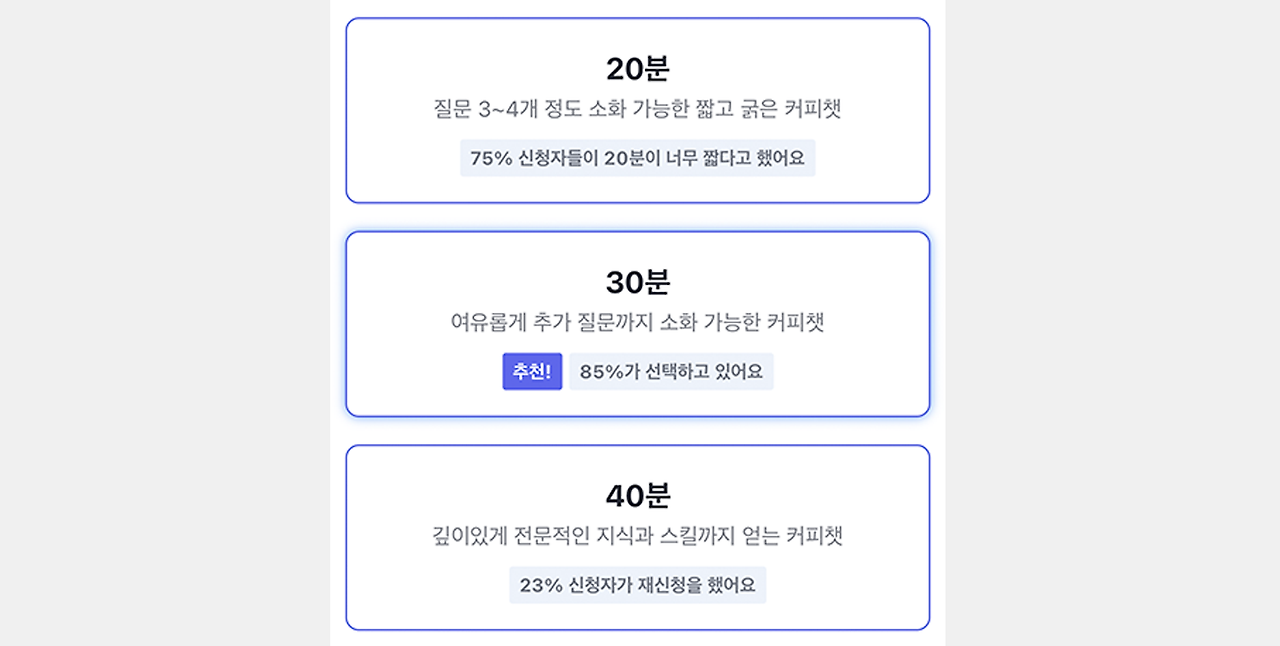The width and height of the screenshot is (1280, 646).
Task: Click the gray info pill inside the 20분 card
Action: [x=638, y=158]
